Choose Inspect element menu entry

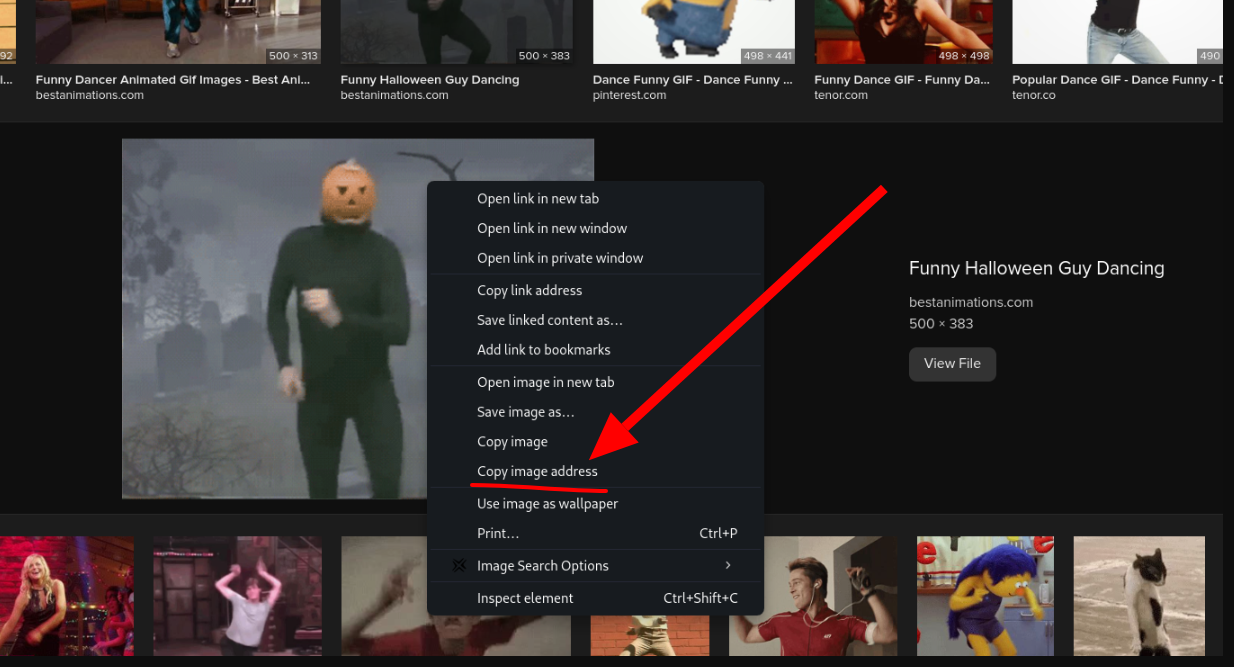click(525, 599)
